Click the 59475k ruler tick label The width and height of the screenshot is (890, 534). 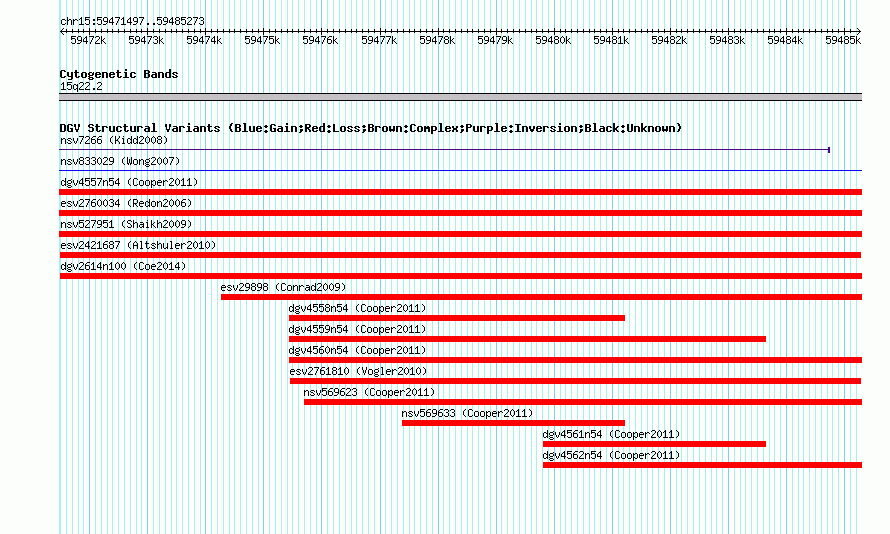point(262,41)
